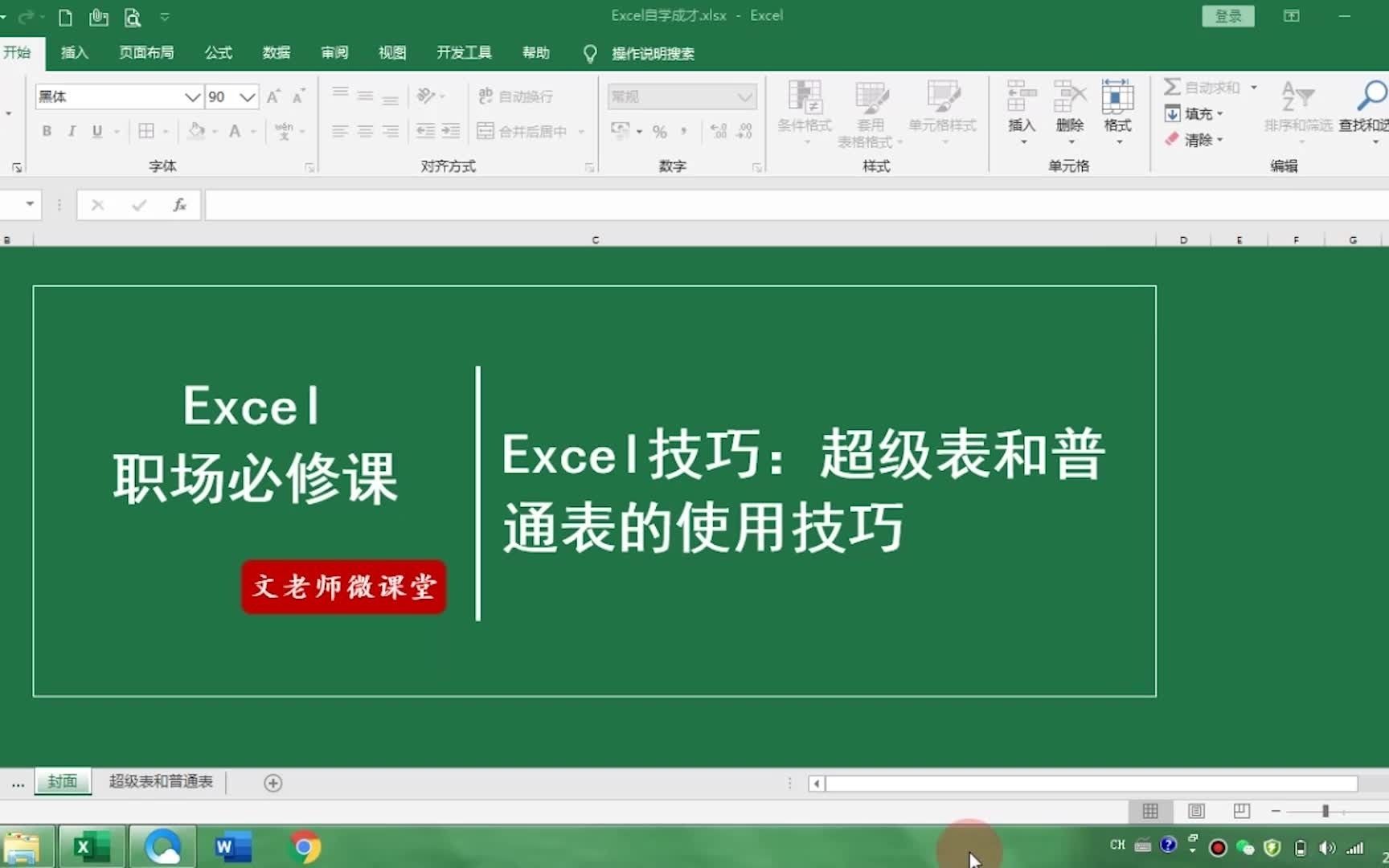Switch to the 插入 ribbon tab
Viewport: 1389px width, 868px height.
tap(74, 52)
